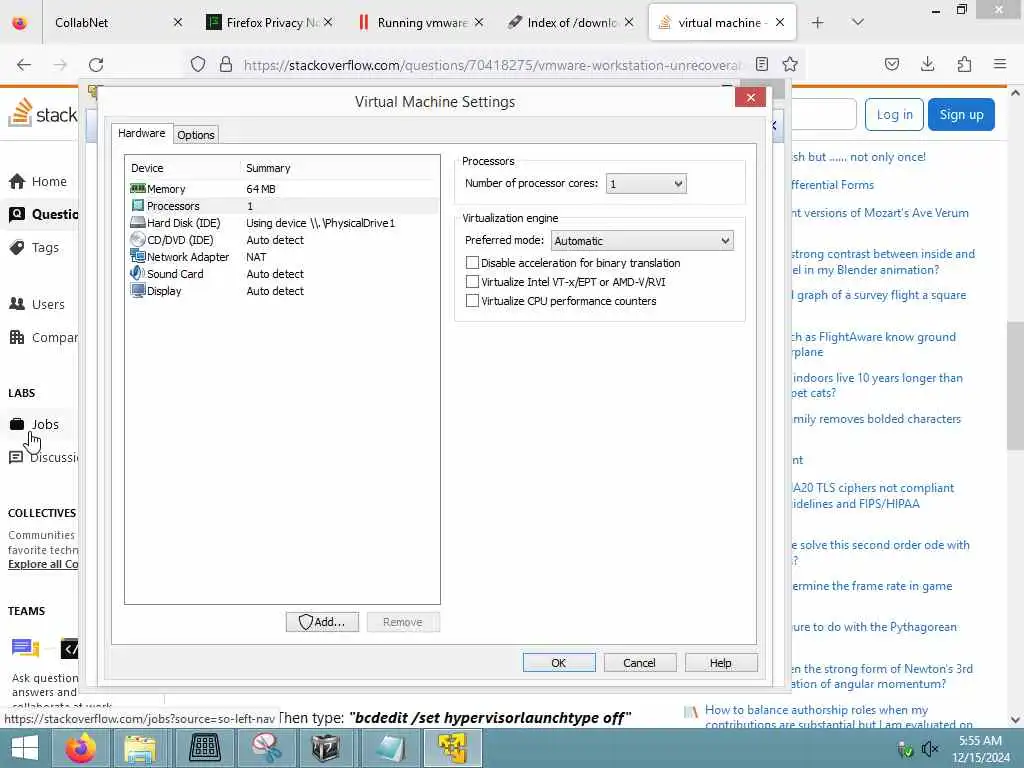Viewport: 1024px width, 768px height.
Task: Open Stack Overflow Jobs briefcase icon
Action: pos(17,424)
